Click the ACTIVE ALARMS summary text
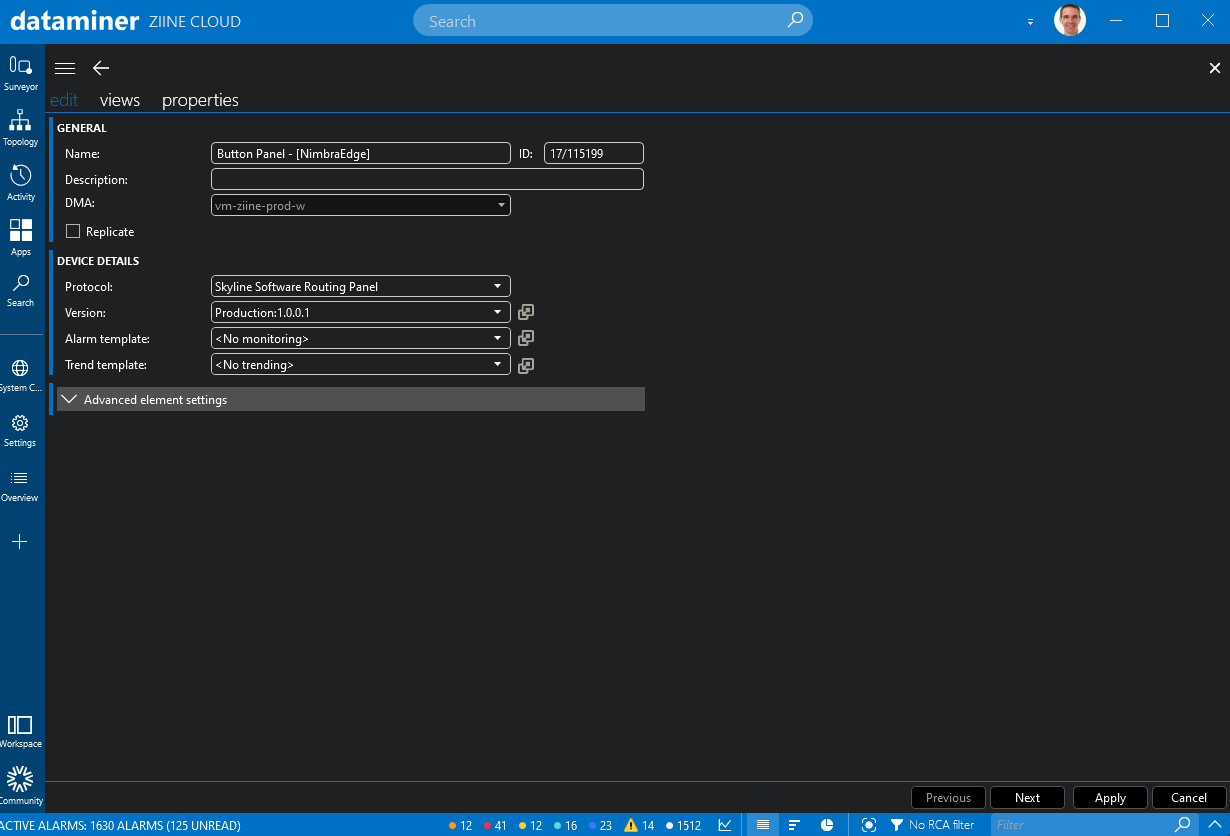The height and width of the screenshot is (836, 1230). [120, 826]
